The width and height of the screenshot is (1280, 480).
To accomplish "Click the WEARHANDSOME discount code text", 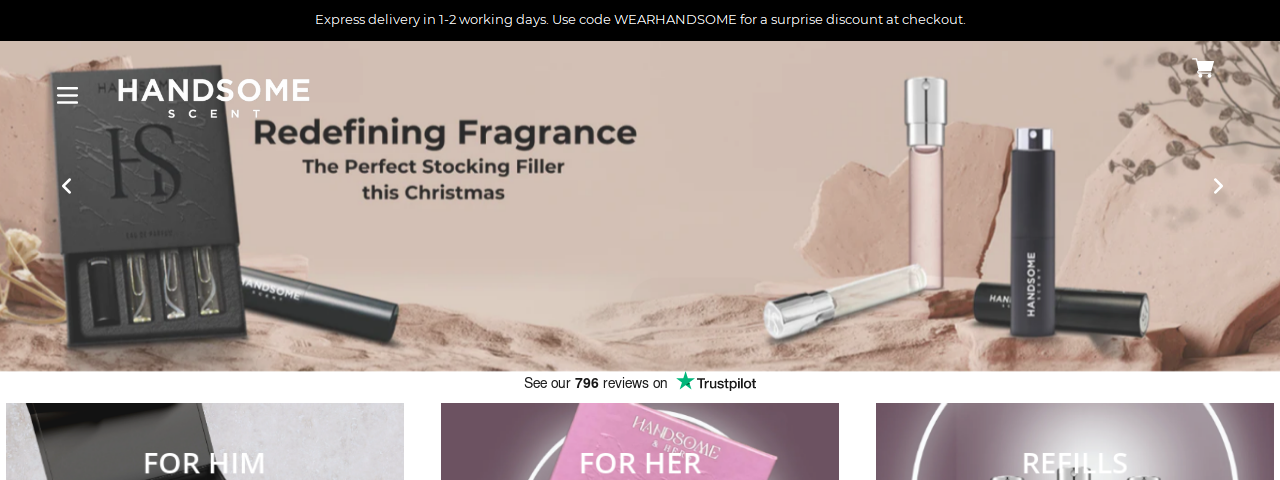I will pyautogui.click(x=675, y=20).
